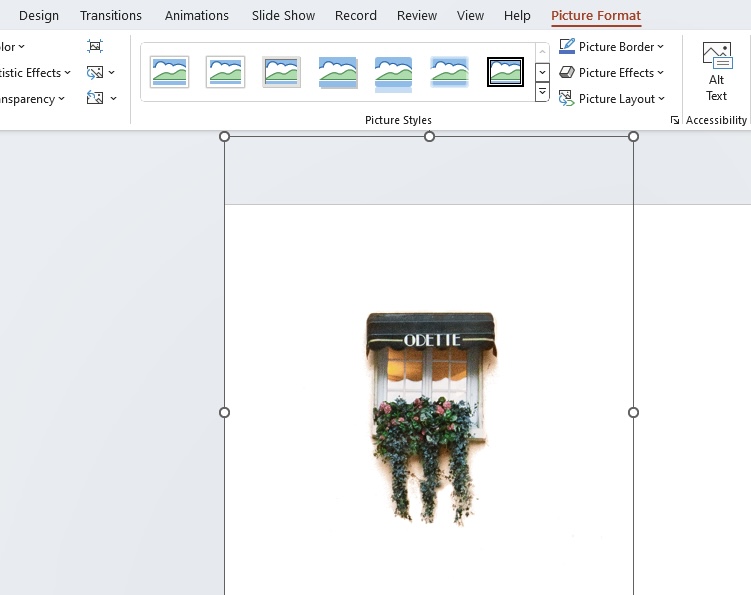Click the Picture Styles gallery up arrow

click(x=542, y=52)
